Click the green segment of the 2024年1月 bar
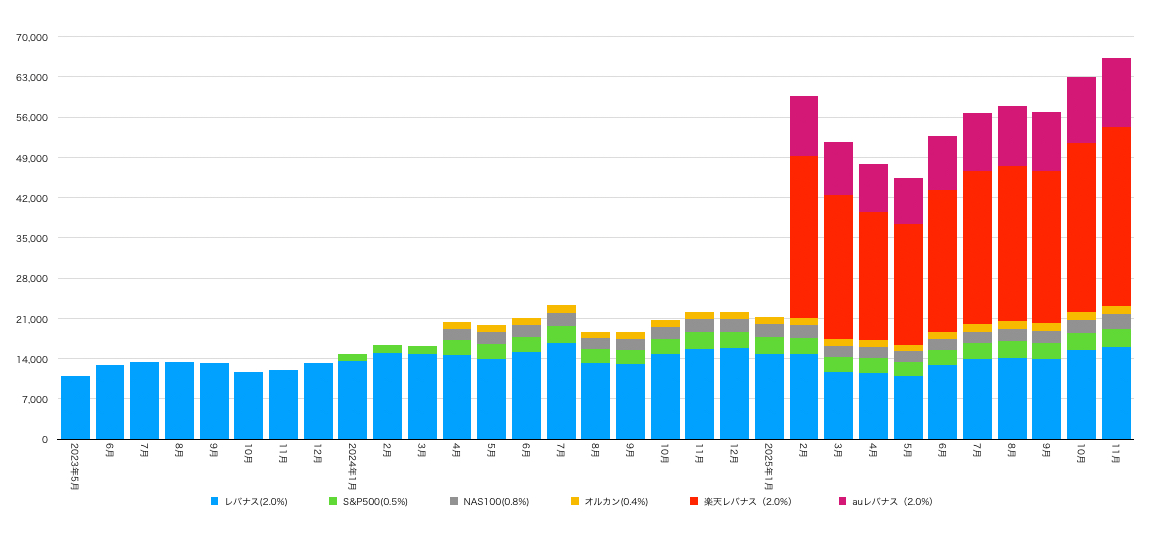The image size is (1151, 534). pyautogui.click(x=352, y=357)
